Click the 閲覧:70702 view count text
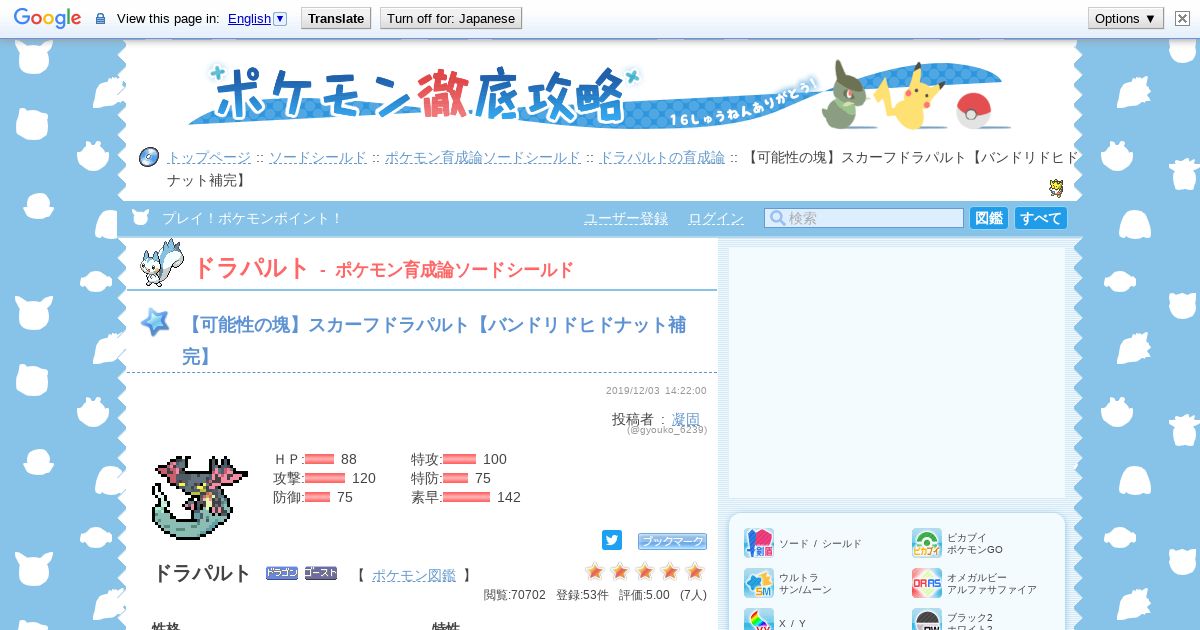Viewport: 1200px width, 630px height. pos(515,595)
